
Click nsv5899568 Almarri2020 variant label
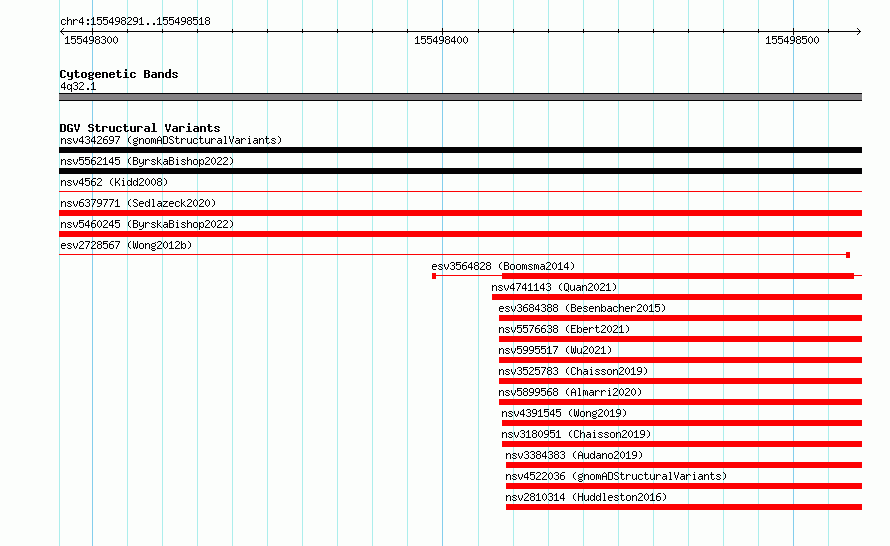pyautogui.click(x=570, y=392)
